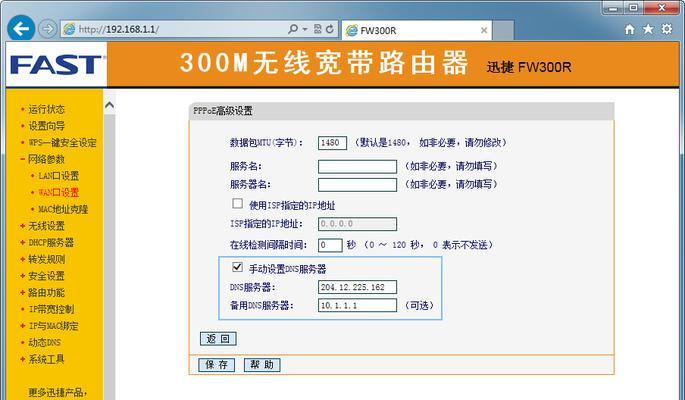The image size is (685, 400).
Task: Expand the 安全设置 menu section
Action: (46, 276)
